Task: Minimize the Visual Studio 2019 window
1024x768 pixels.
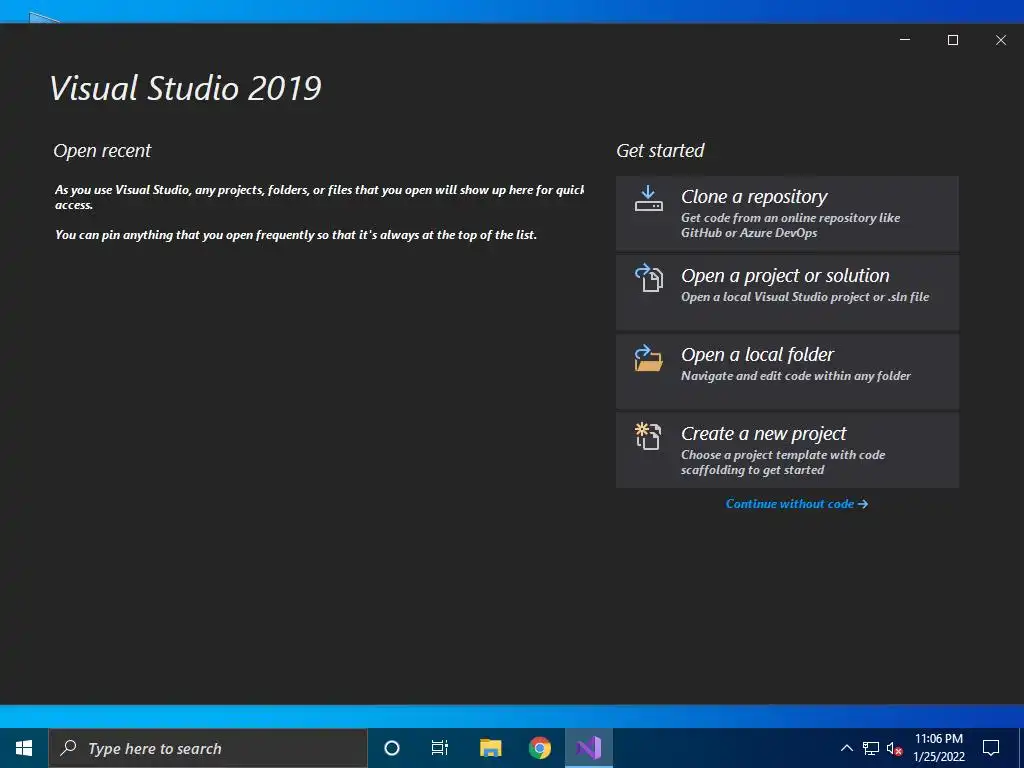Action: pyautogui.click(x=905, y=40)
